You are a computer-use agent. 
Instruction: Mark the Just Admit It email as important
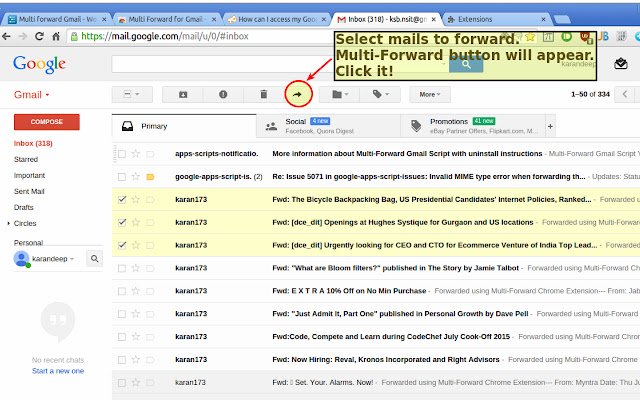[x=150, y=314]
